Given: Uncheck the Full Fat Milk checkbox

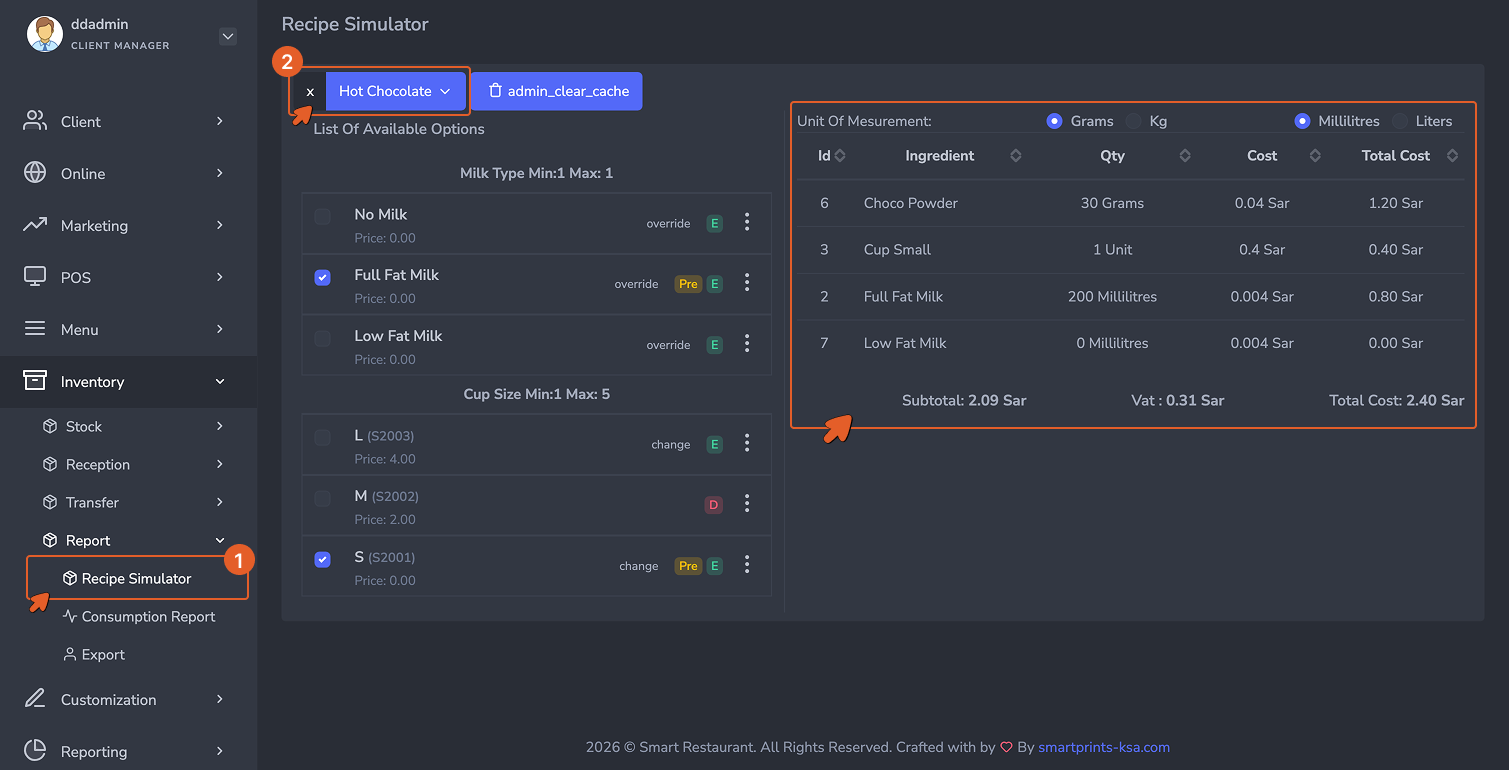Looking at the screenshot, I should pyautogui.click(x=322, y=277).
